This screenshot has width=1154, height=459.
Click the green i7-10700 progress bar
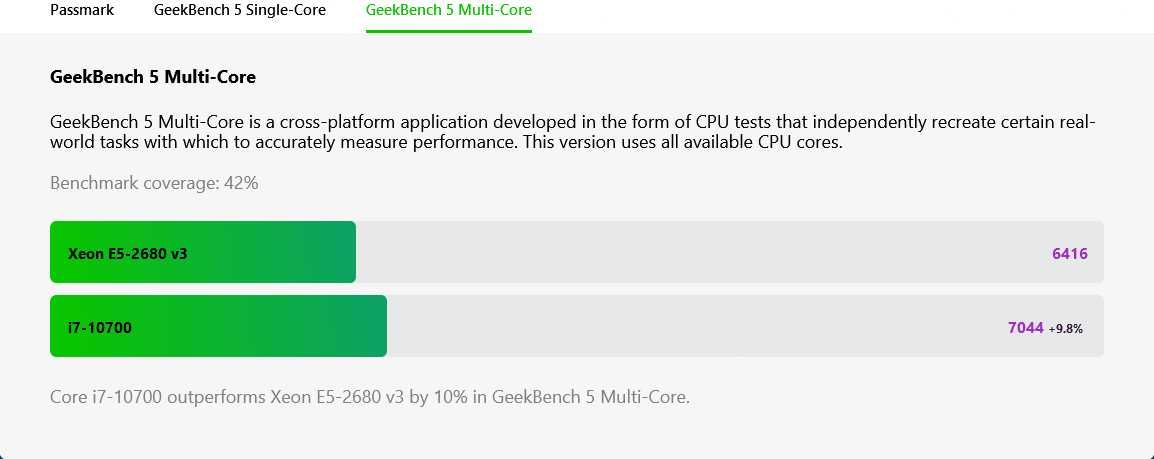pos(219,326)
